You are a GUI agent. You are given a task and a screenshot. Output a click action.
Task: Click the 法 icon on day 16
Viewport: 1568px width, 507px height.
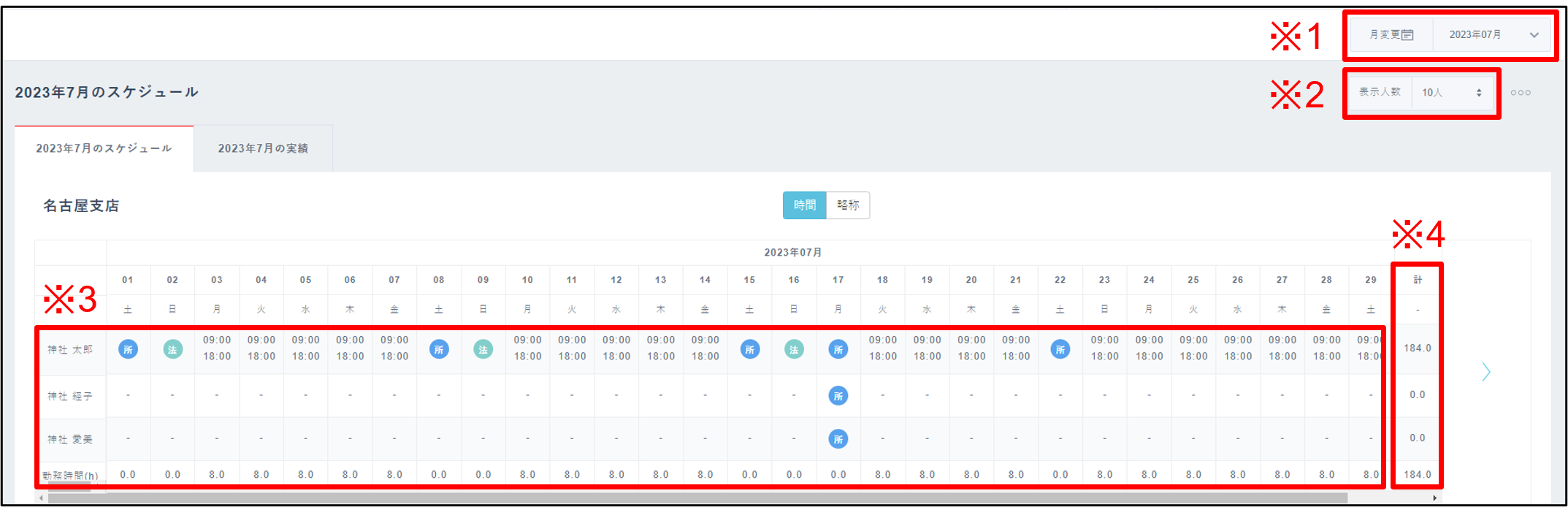[x=794, y=349]
